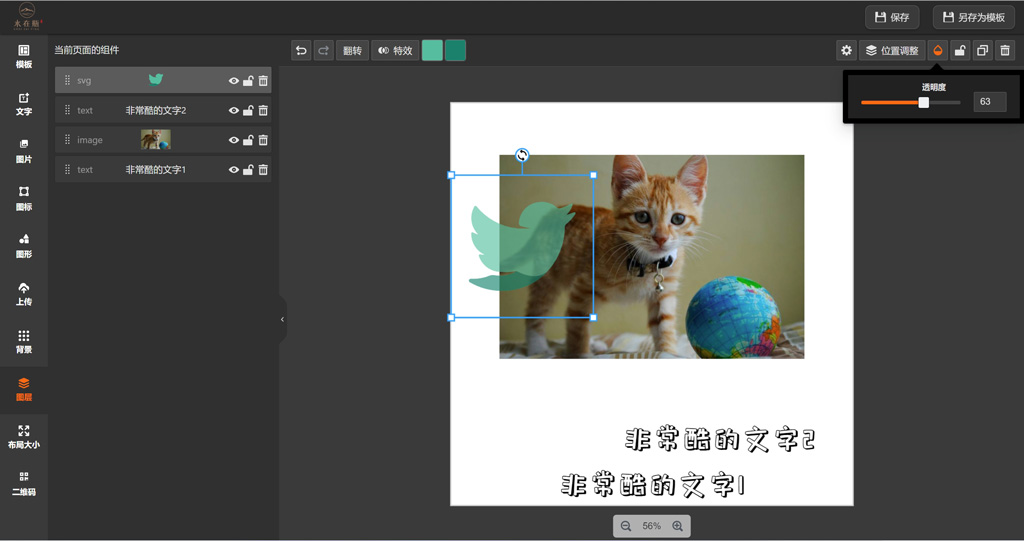Select the 非常酷的文字1 layer row
Image resolution: width=1024 pixels, height=541 pixels.
pyautogui.click(x=163, y=169)
